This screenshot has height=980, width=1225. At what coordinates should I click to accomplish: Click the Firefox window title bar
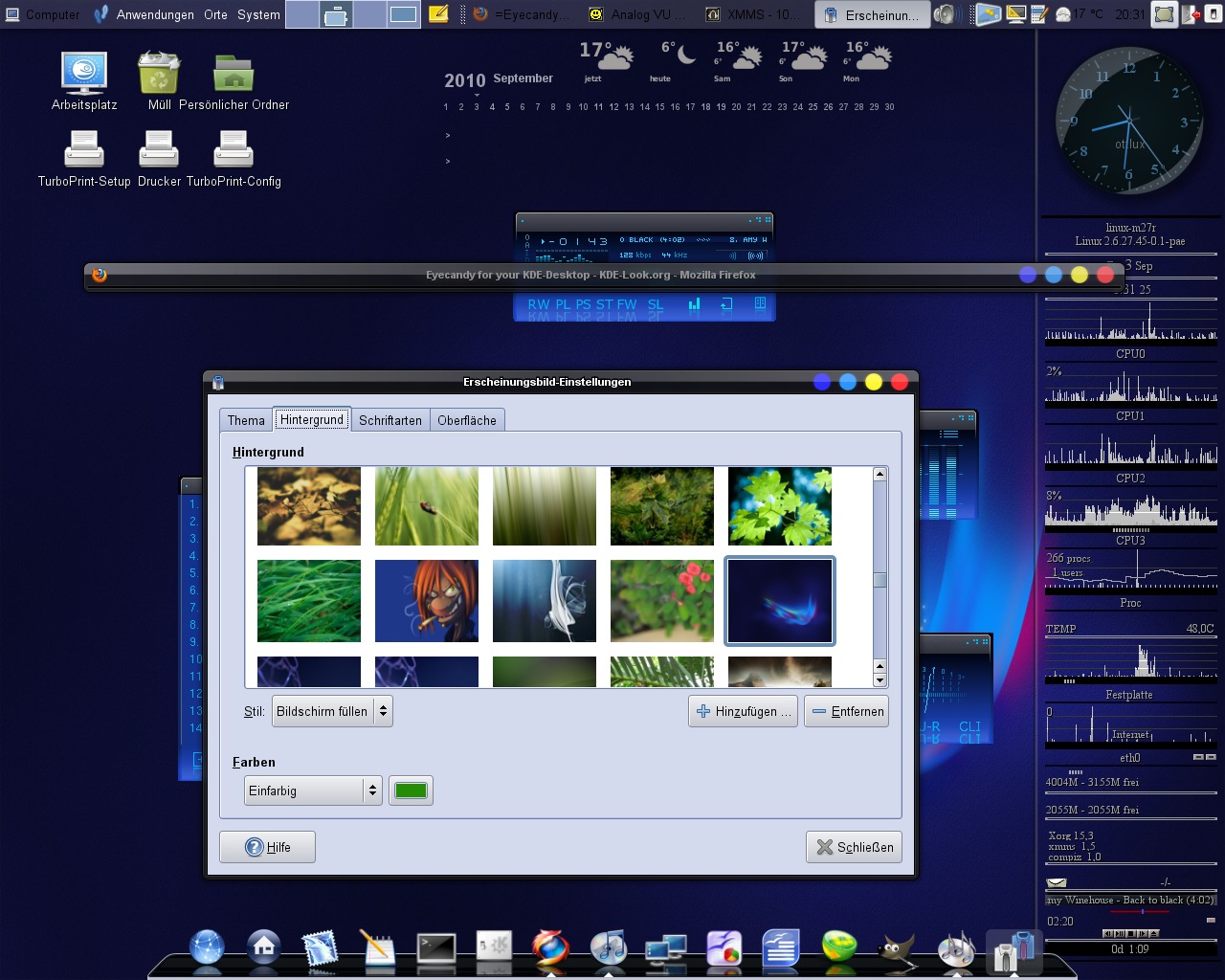[x=603, y=275]
